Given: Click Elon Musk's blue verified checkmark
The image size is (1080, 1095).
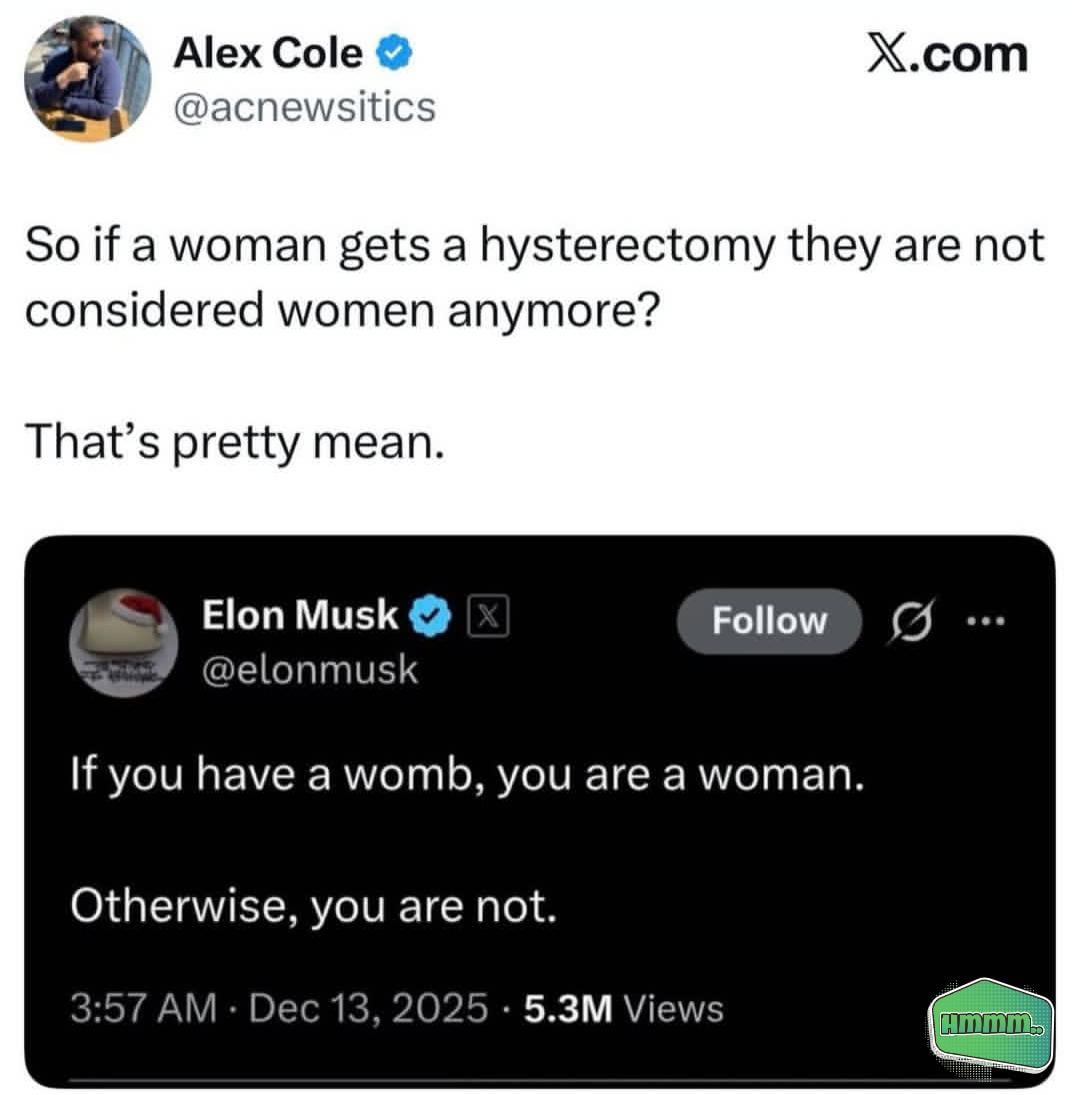Looking at the screenshot, I should 430,615.
